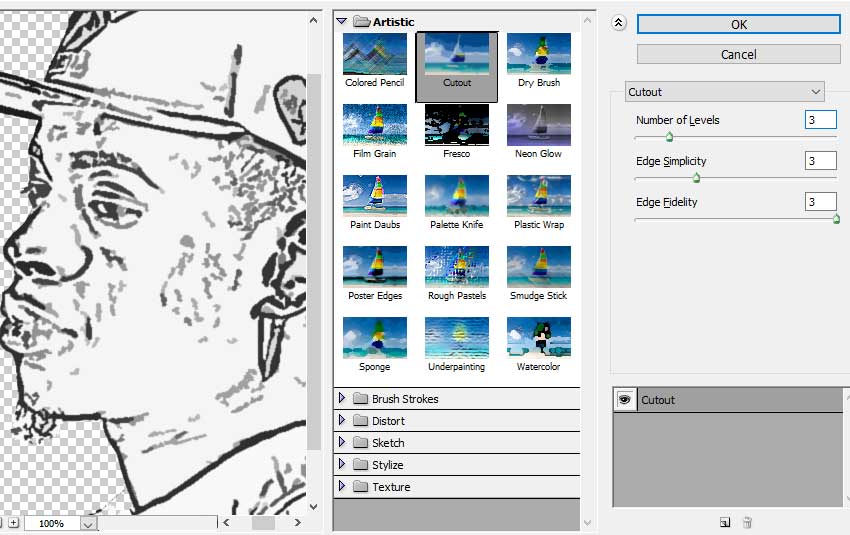The height and width of the screenshot is (535, 850).
Task: Click the OK button
Action: click(x=738, y=24)
